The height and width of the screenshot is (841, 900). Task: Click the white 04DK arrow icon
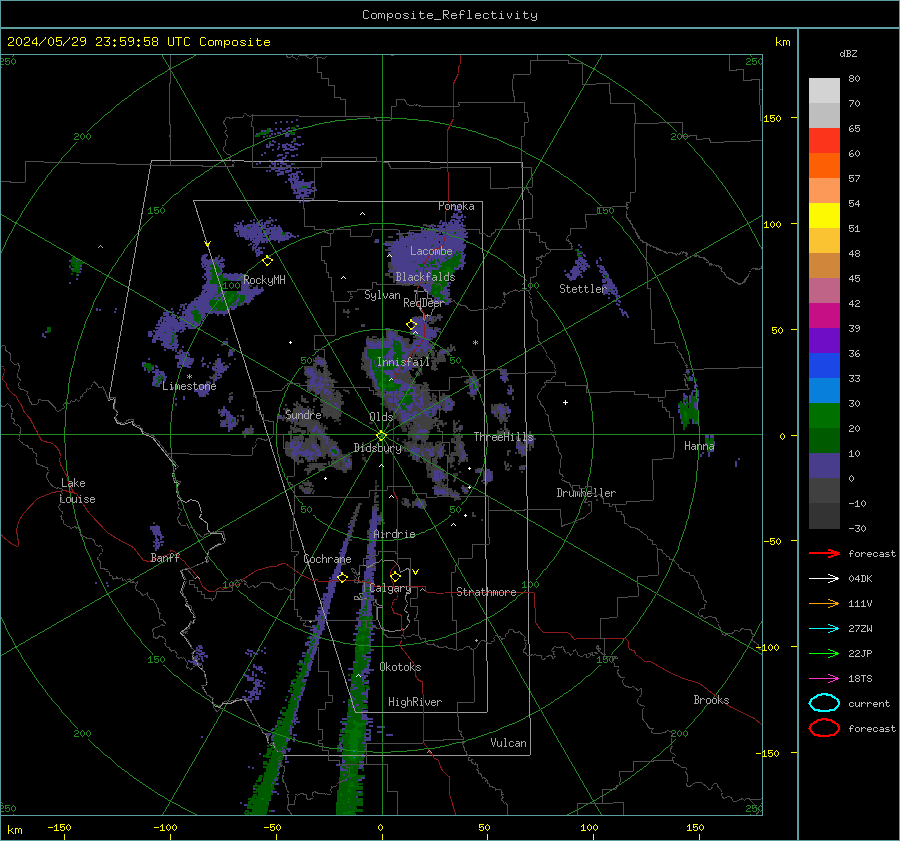824,578
